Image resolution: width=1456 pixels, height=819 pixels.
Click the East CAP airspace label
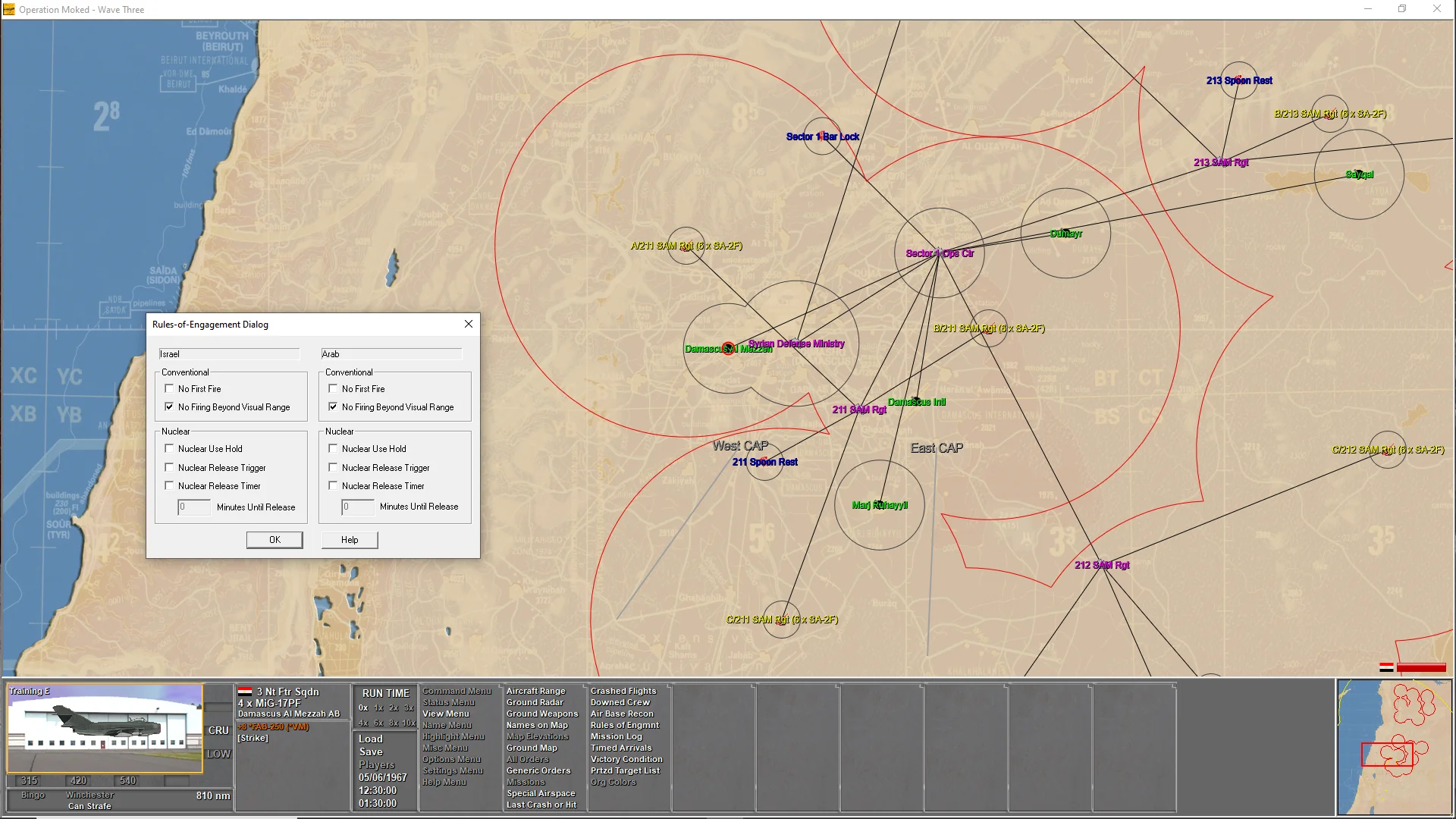click(937, 448)
